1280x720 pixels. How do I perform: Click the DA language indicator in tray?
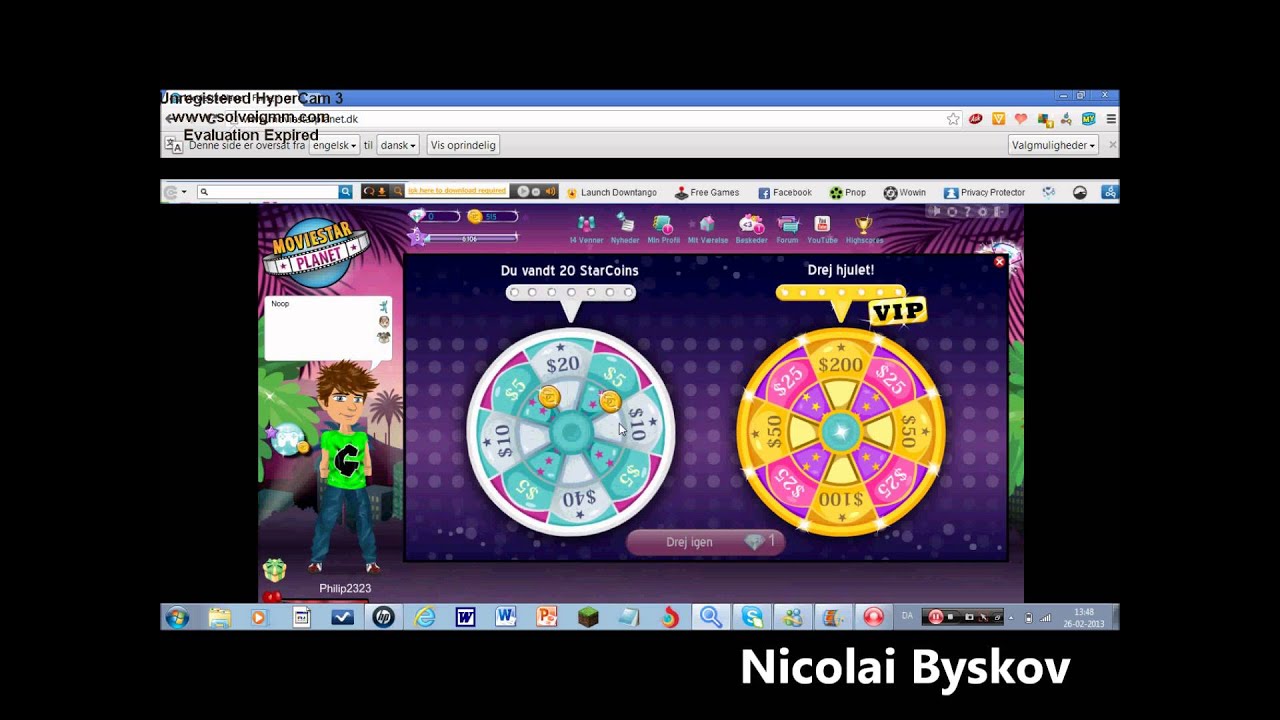[x=907, y=616]
